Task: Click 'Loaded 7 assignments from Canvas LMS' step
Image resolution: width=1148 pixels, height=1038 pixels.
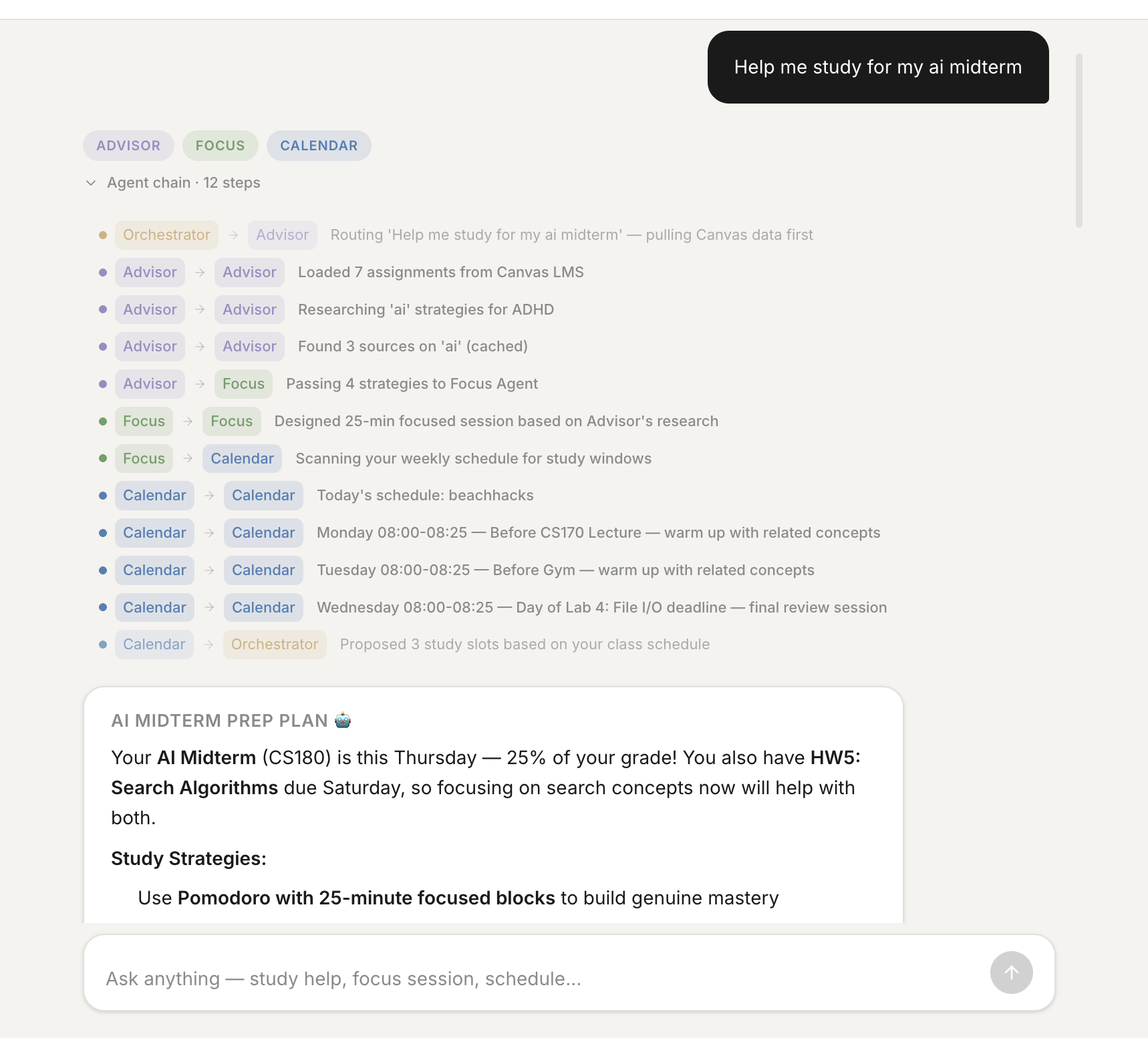Action: (440, 273)
